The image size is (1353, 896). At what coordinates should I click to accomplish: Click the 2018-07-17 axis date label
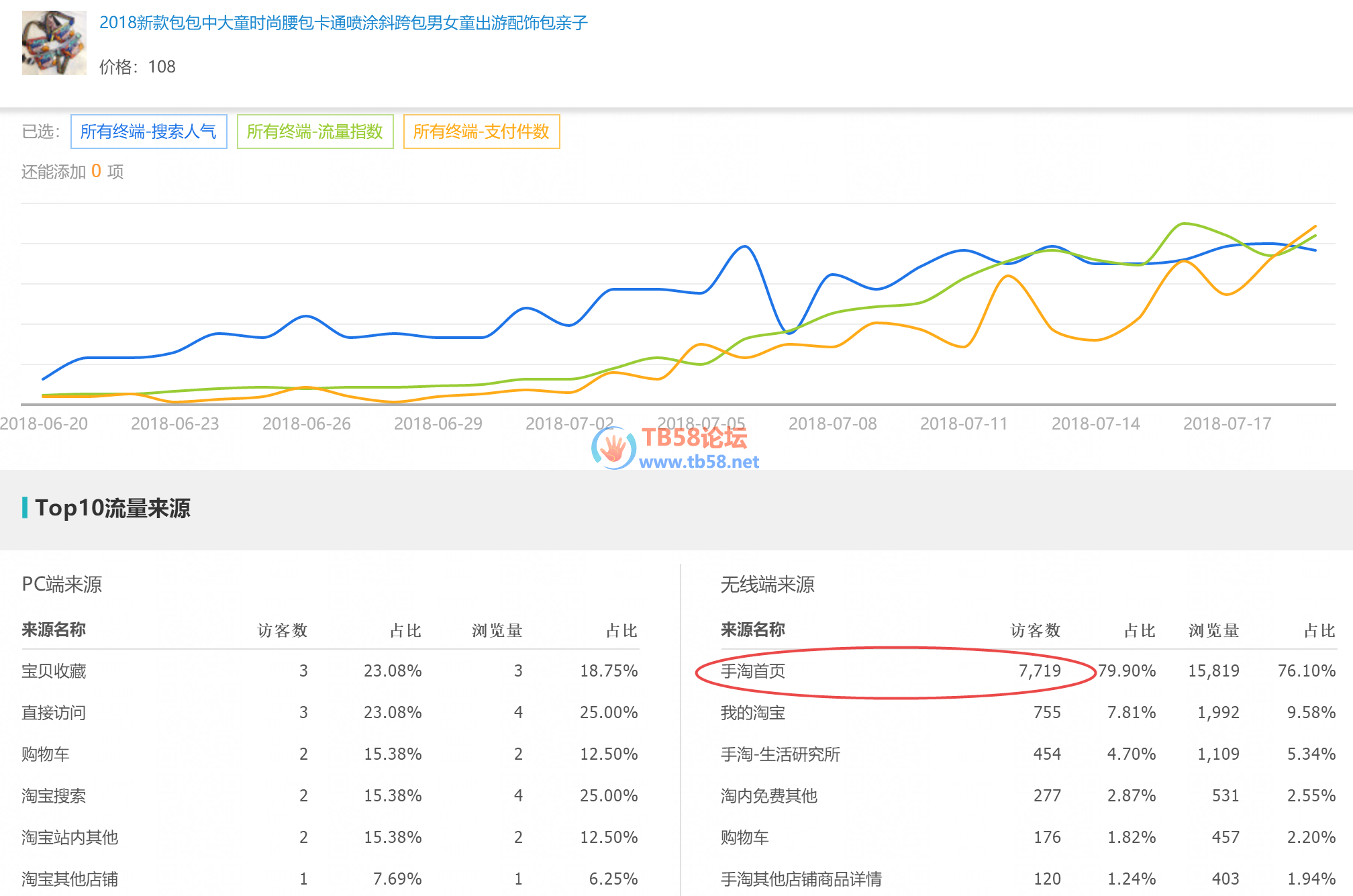tap(1227, 424)
